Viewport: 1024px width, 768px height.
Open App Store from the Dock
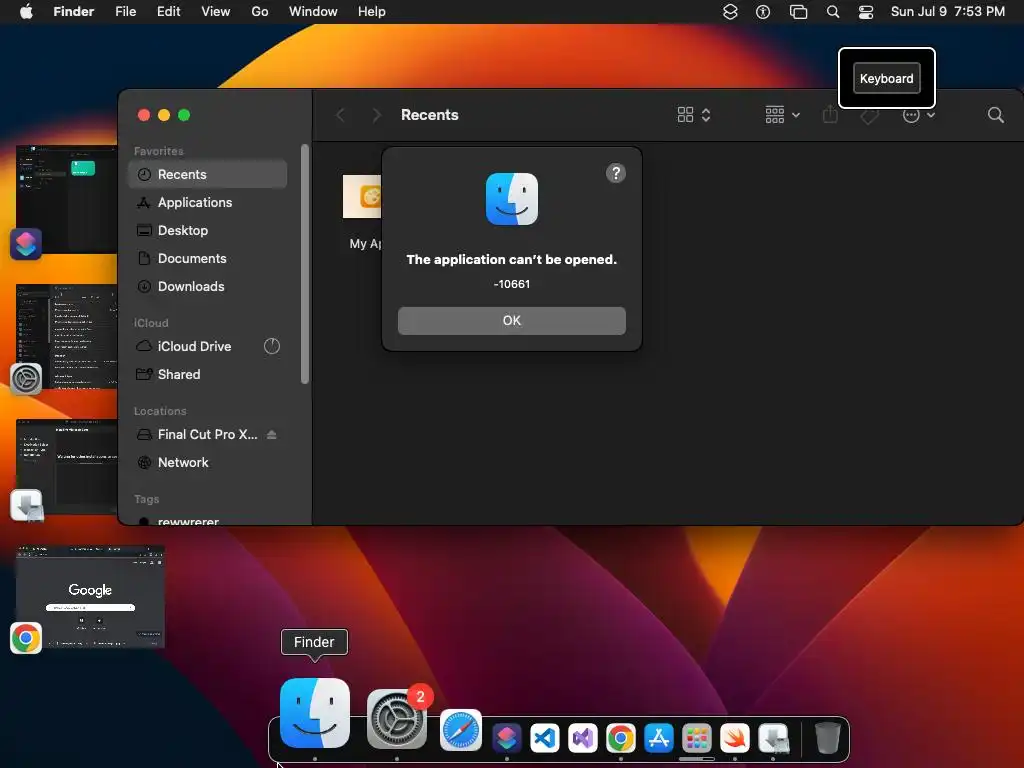pos(658,738)
